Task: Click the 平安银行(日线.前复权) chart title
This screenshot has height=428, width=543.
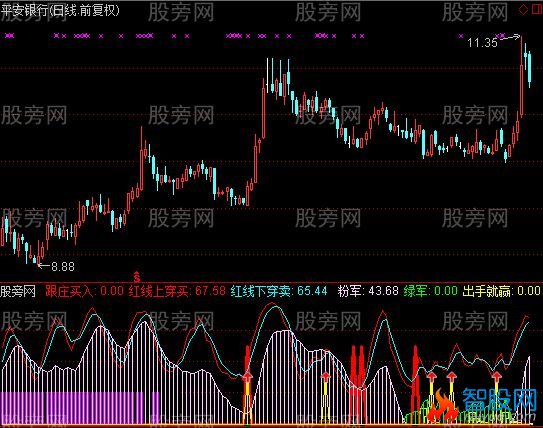Action: [60, 11]
